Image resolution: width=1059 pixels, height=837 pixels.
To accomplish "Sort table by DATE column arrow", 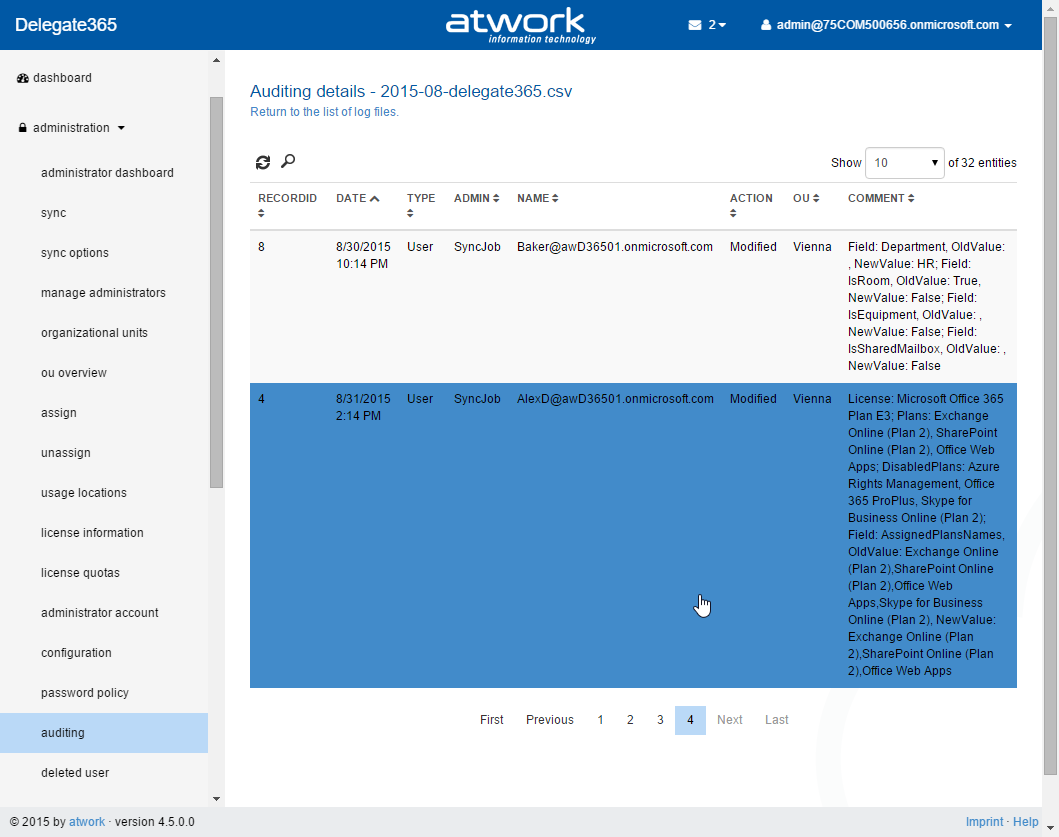I will point(374,198).
